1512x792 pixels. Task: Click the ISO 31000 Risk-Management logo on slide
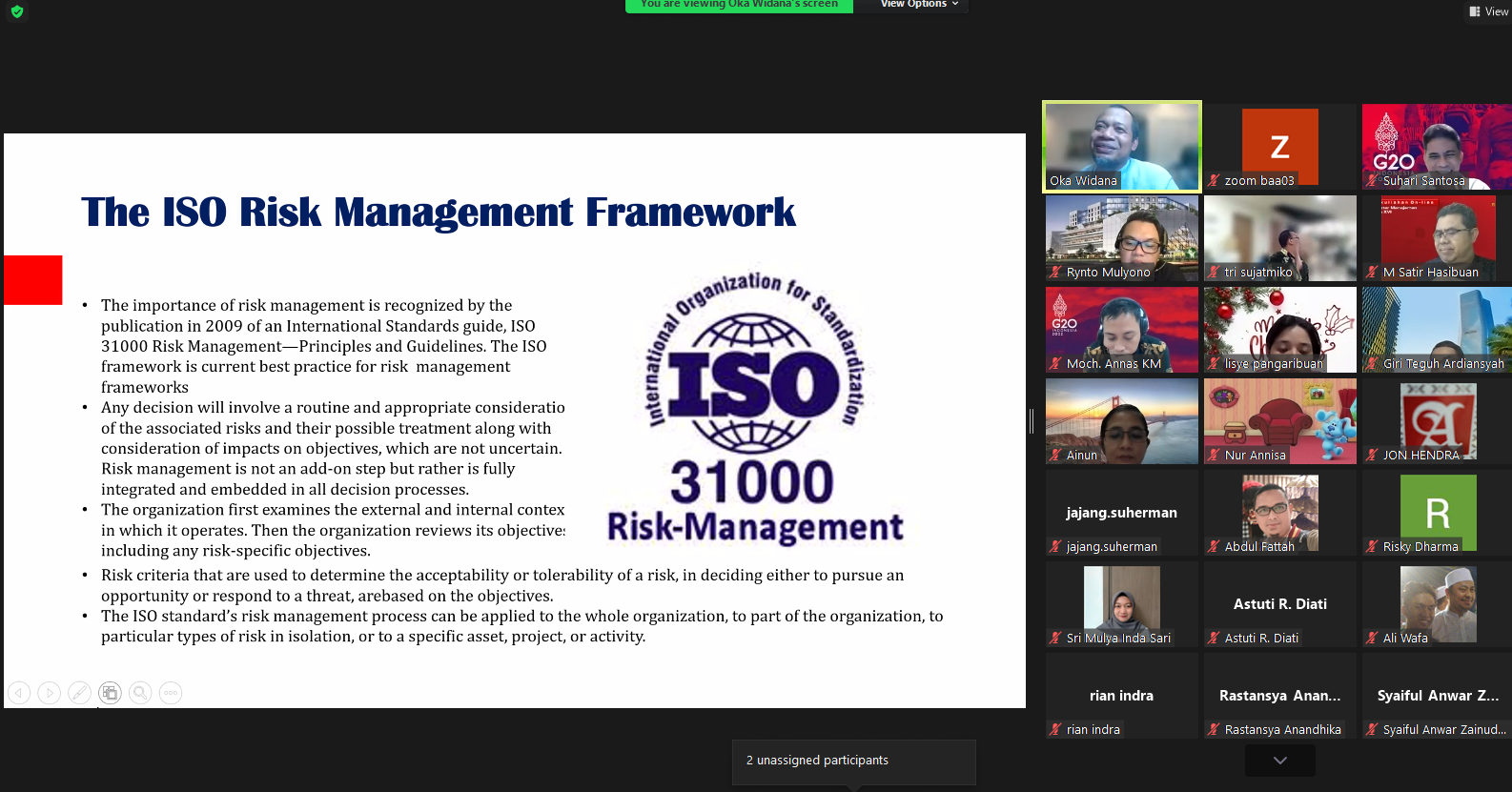pyautogui.click(x=755, y=411)
